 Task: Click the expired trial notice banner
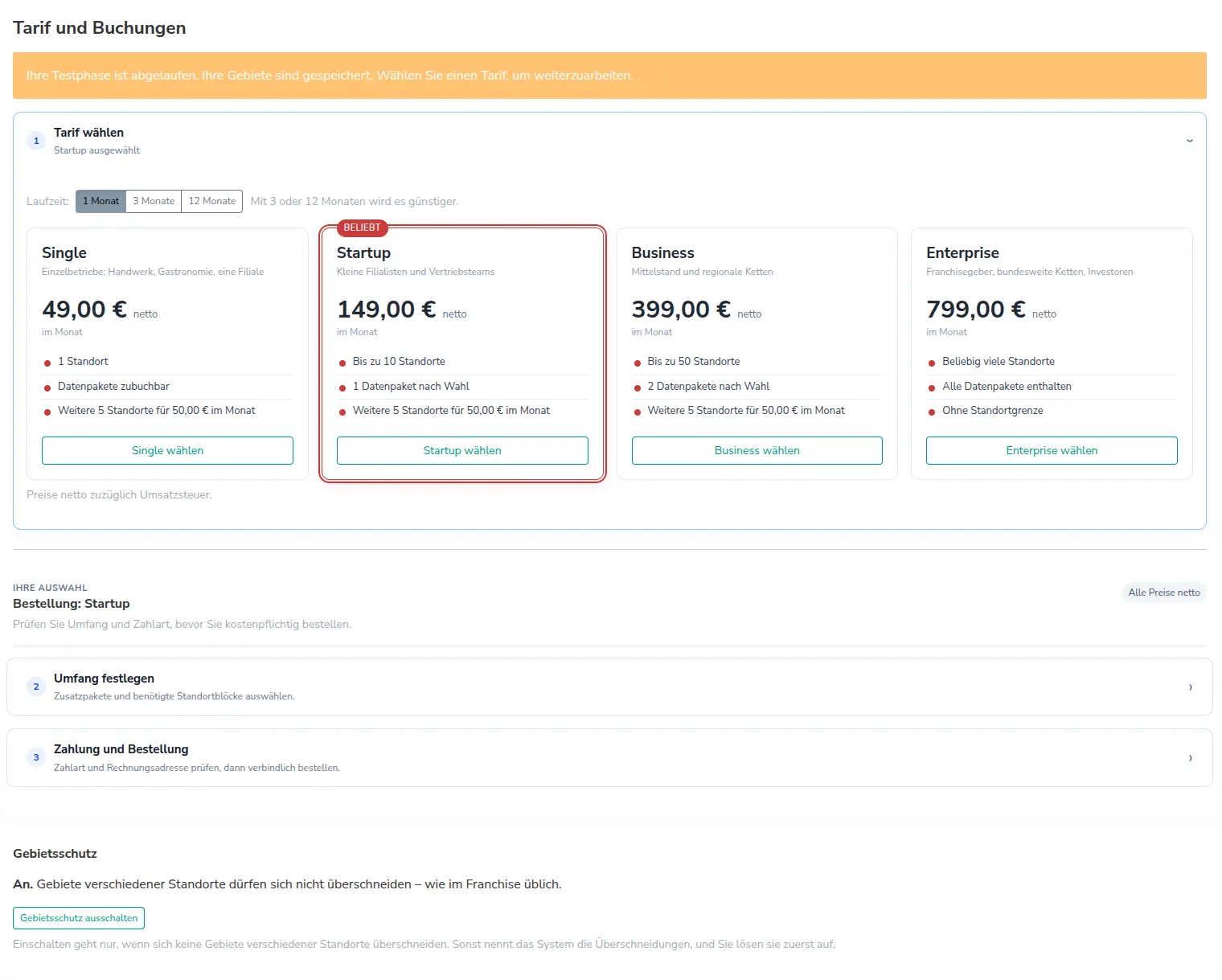(x=609, y=76)
